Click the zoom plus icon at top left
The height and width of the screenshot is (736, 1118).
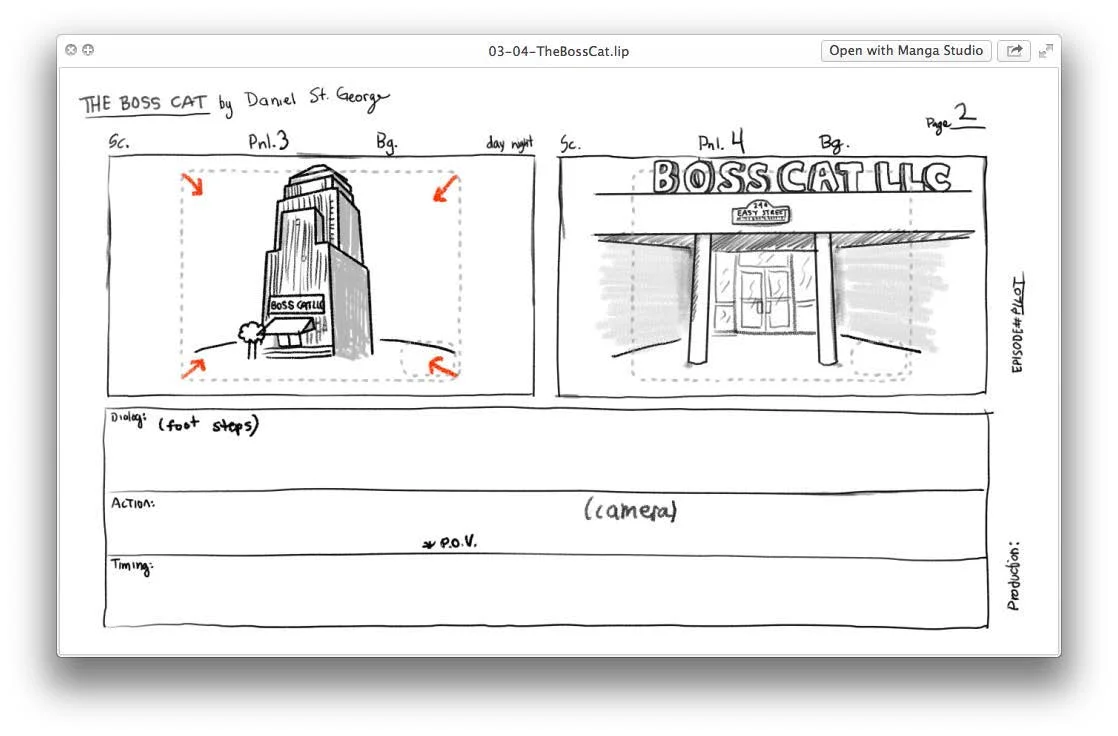pyautogui.click(x=88, y=49)
